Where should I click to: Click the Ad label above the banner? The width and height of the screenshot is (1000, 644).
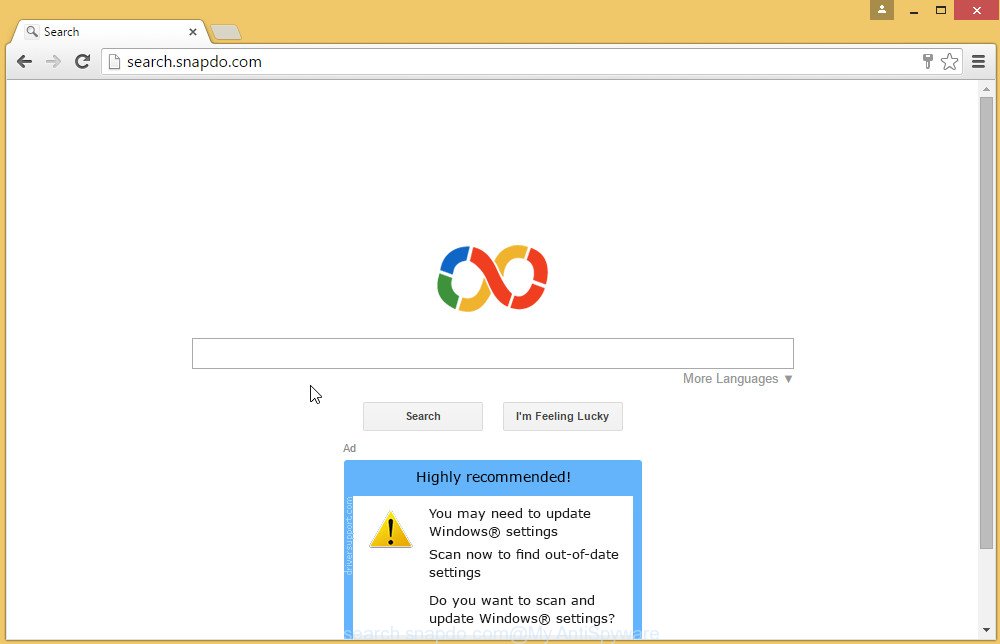[349, 448]
